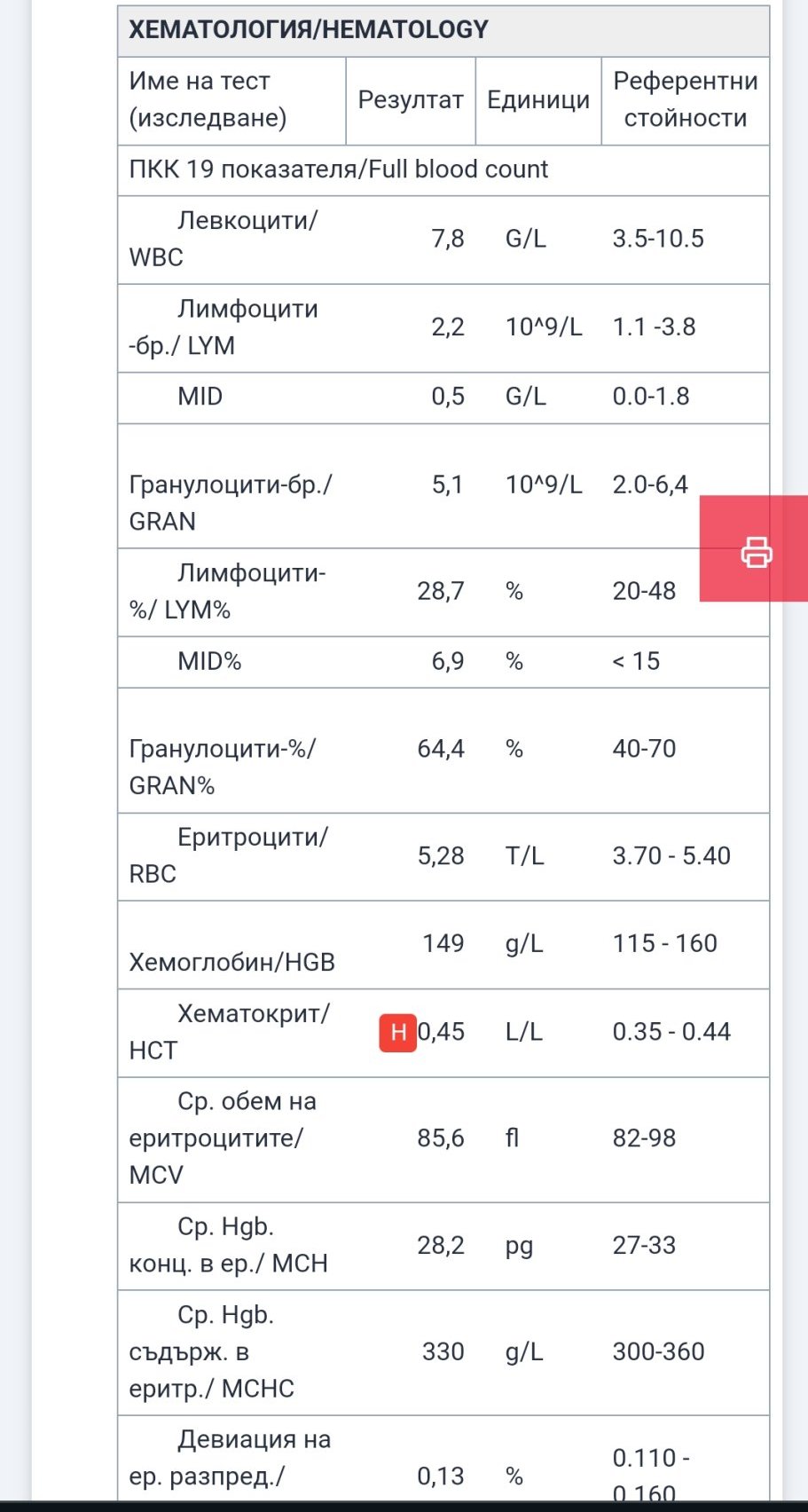
Task: Click the hematocrit result value 0,45
Action: tap(442, 1032)
